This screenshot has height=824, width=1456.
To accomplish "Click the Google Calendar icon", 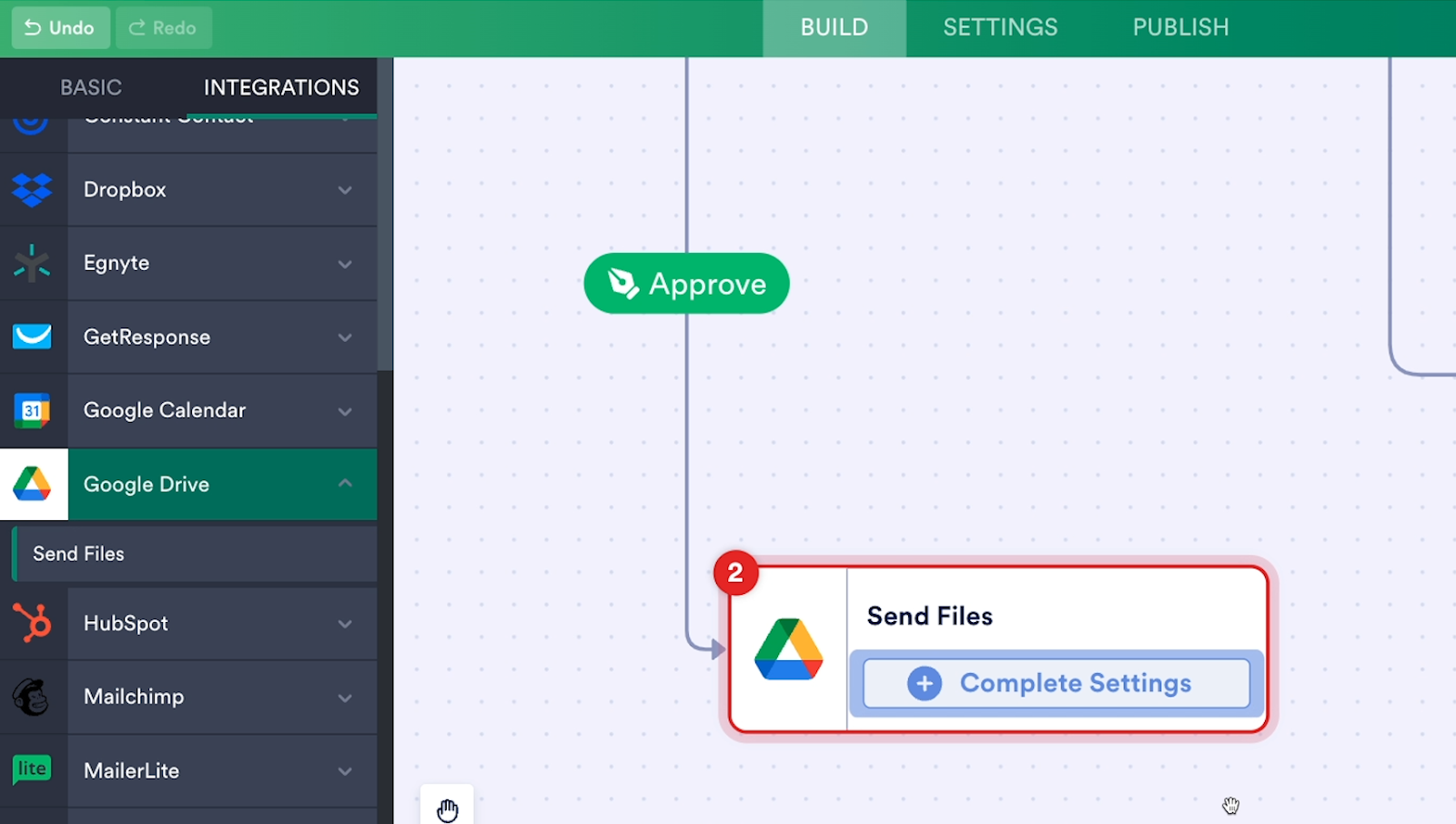I will tap(32, 410).
